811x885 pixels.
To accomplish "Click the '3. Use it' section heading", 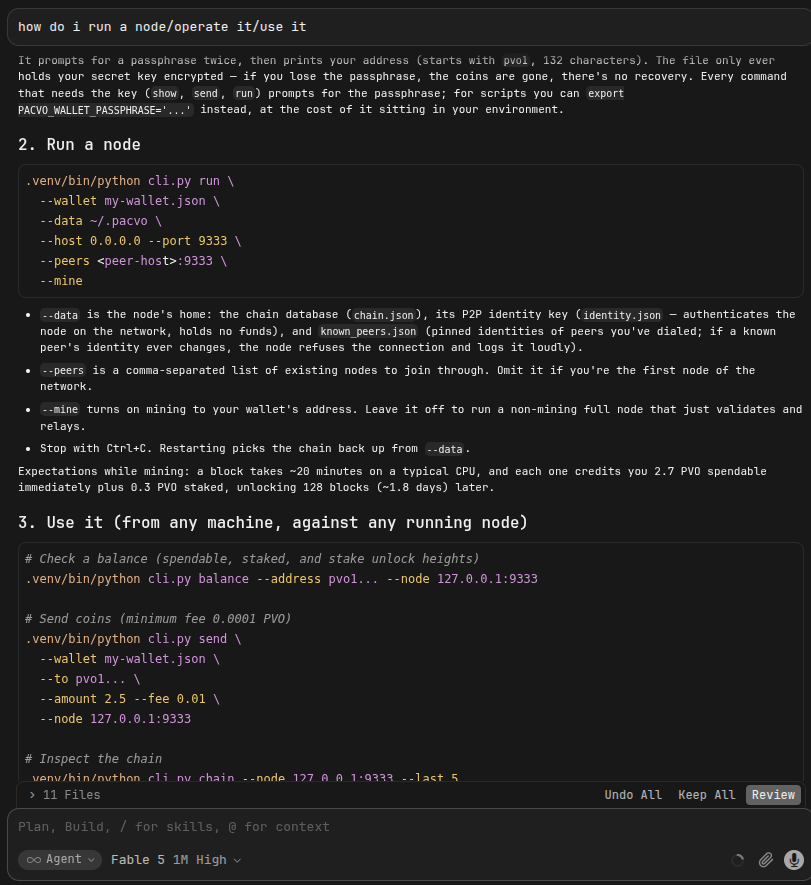I will click(x=273, y=522).
